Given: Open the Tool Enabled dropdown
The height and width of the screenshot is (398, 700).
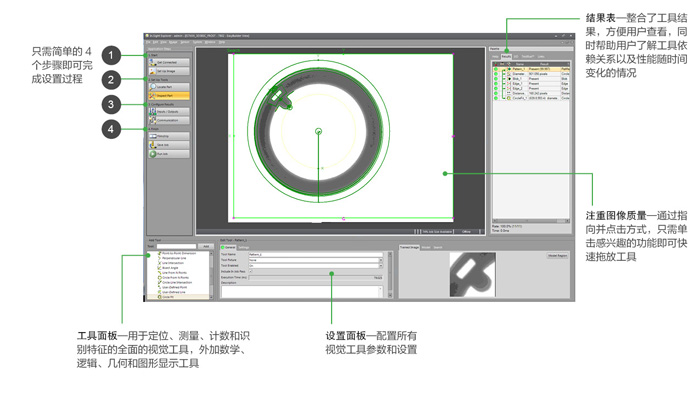Looking at the screenshot, I should [x=315, y=265].
